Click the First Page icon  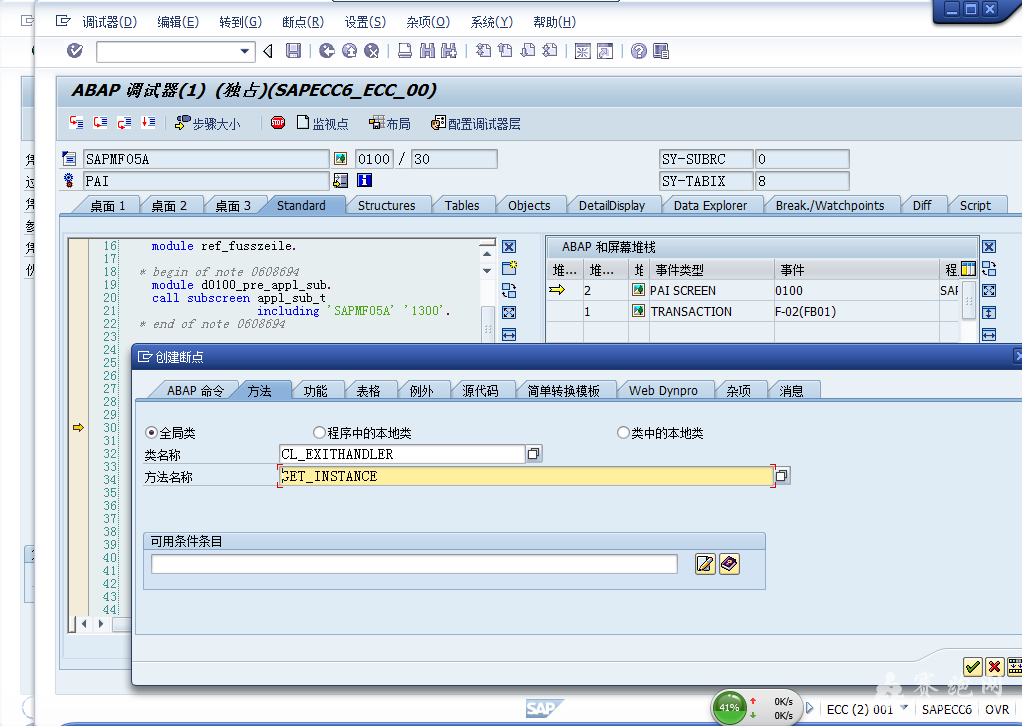pos(483,51)
